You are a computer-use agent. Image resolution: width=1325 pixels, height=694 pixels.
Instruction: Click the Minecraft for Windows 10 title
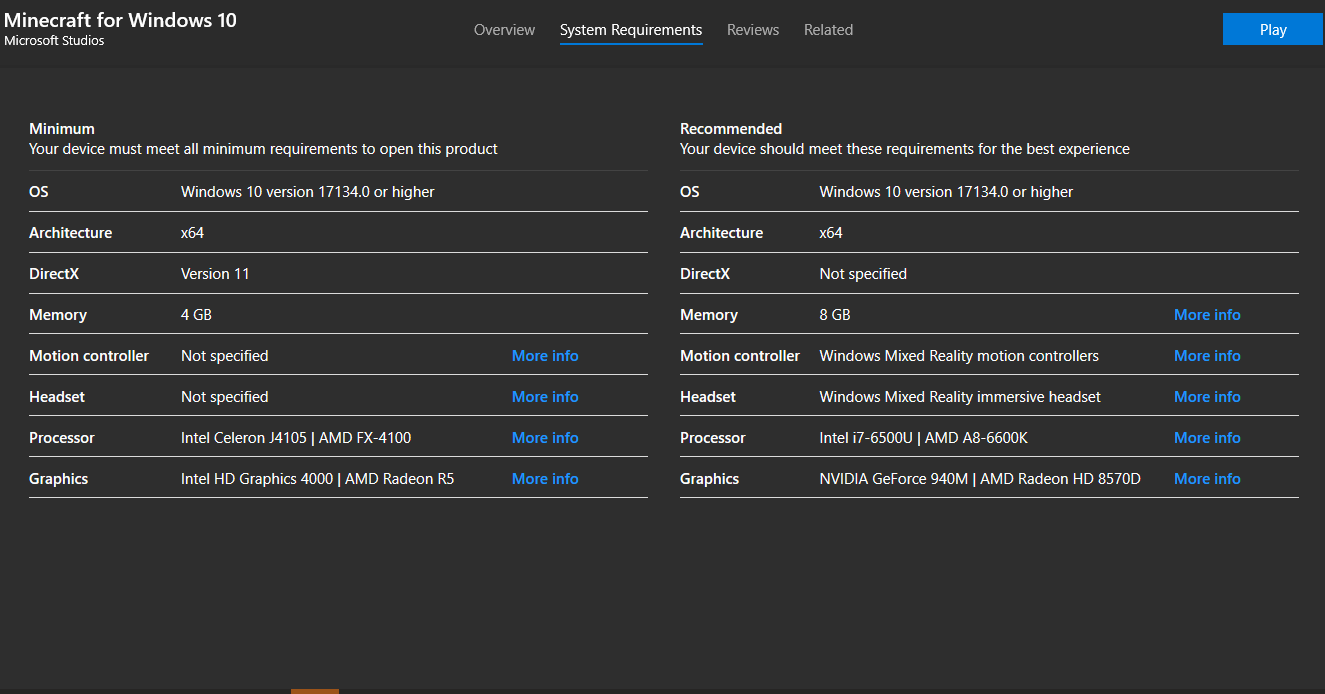(x=120, y=20)
